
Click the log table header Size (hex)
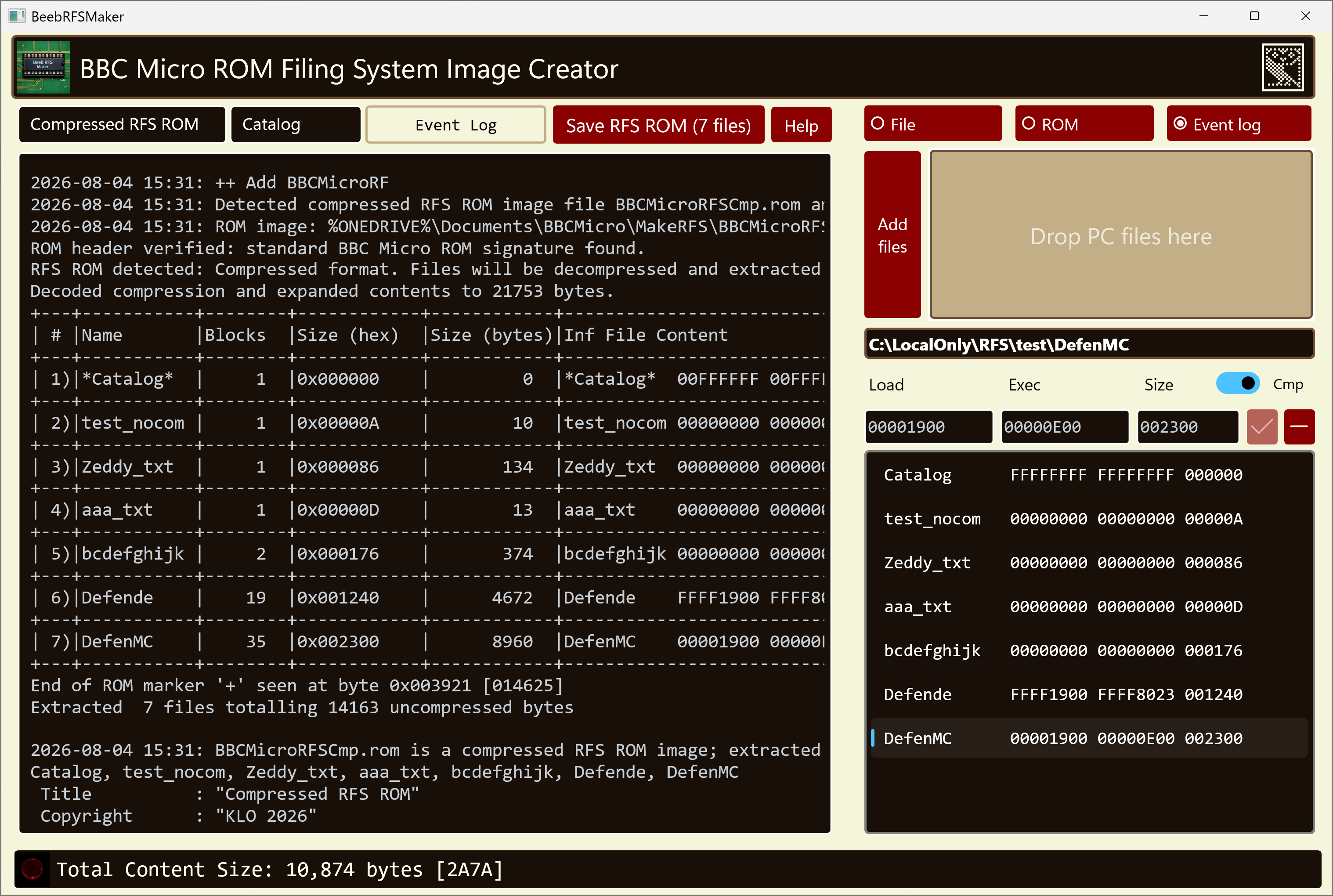(x=347, y=335)
